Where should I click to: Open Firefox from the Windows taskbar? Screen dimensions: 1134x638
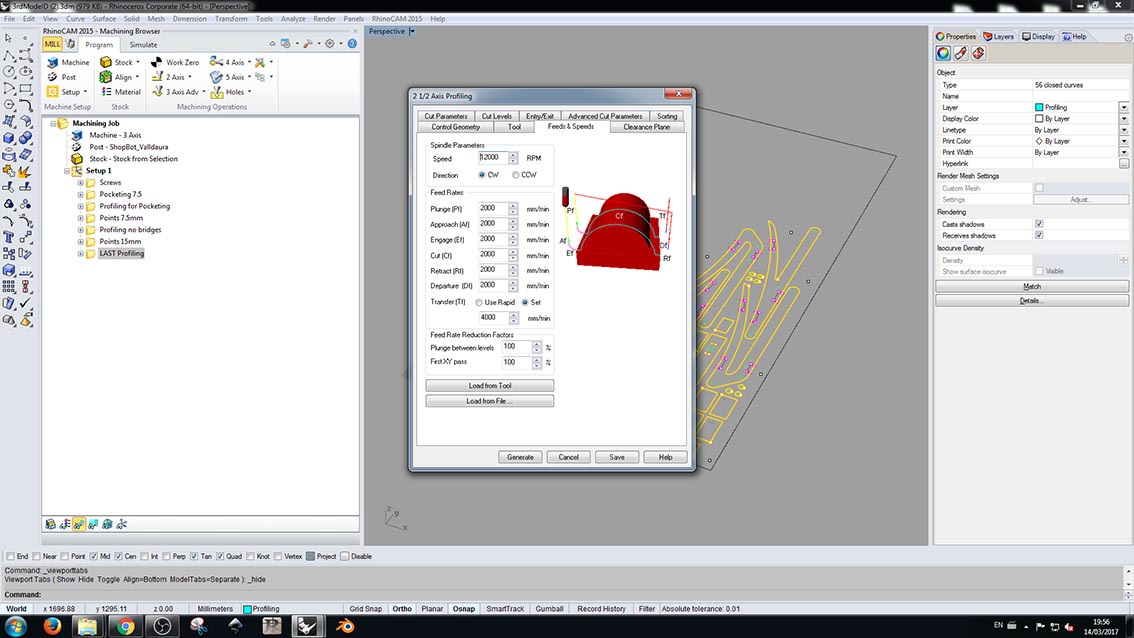coord(52,626)
